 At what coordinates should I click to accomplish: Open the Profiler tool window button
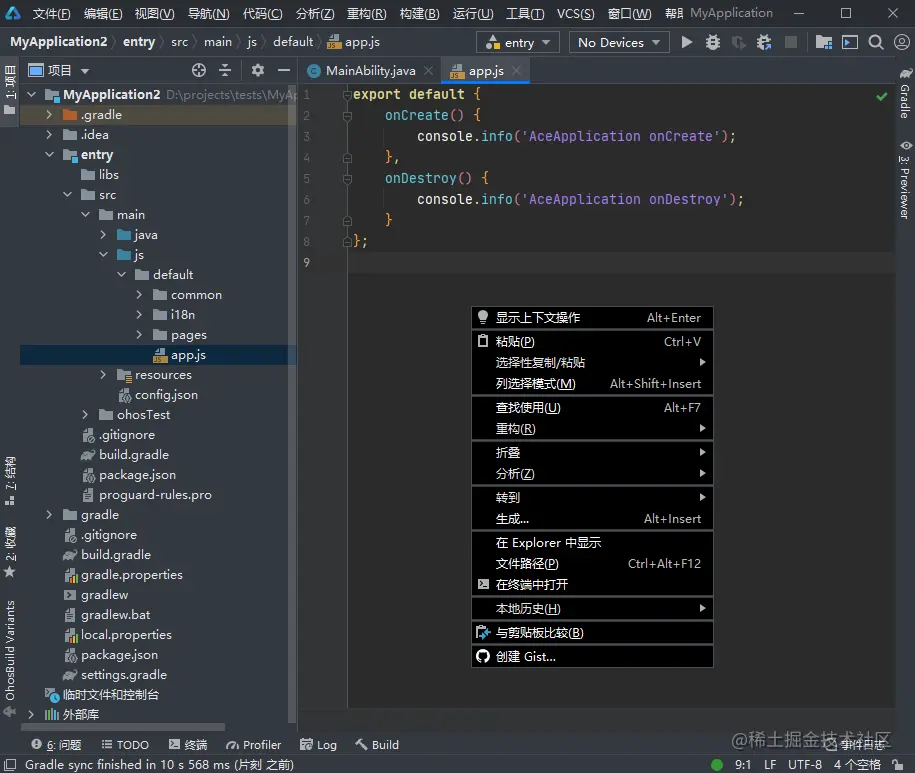click(x=254, y=745)
